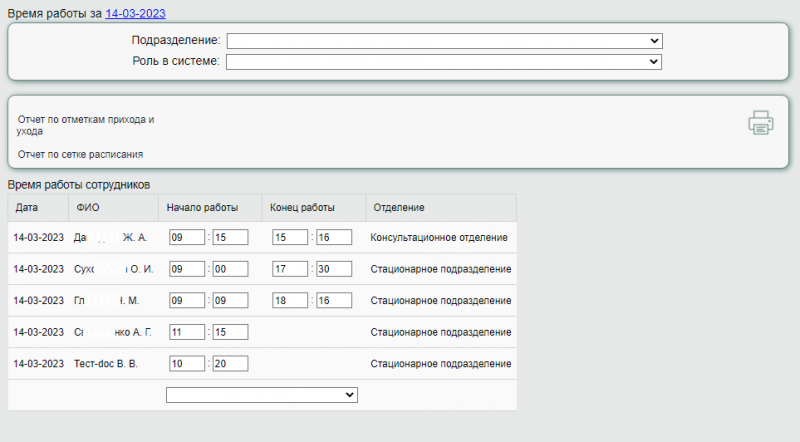The width and height of the screenshot is (800, 442).
Task: Click start hour field showing 11
Action: [x=187, y=332]
